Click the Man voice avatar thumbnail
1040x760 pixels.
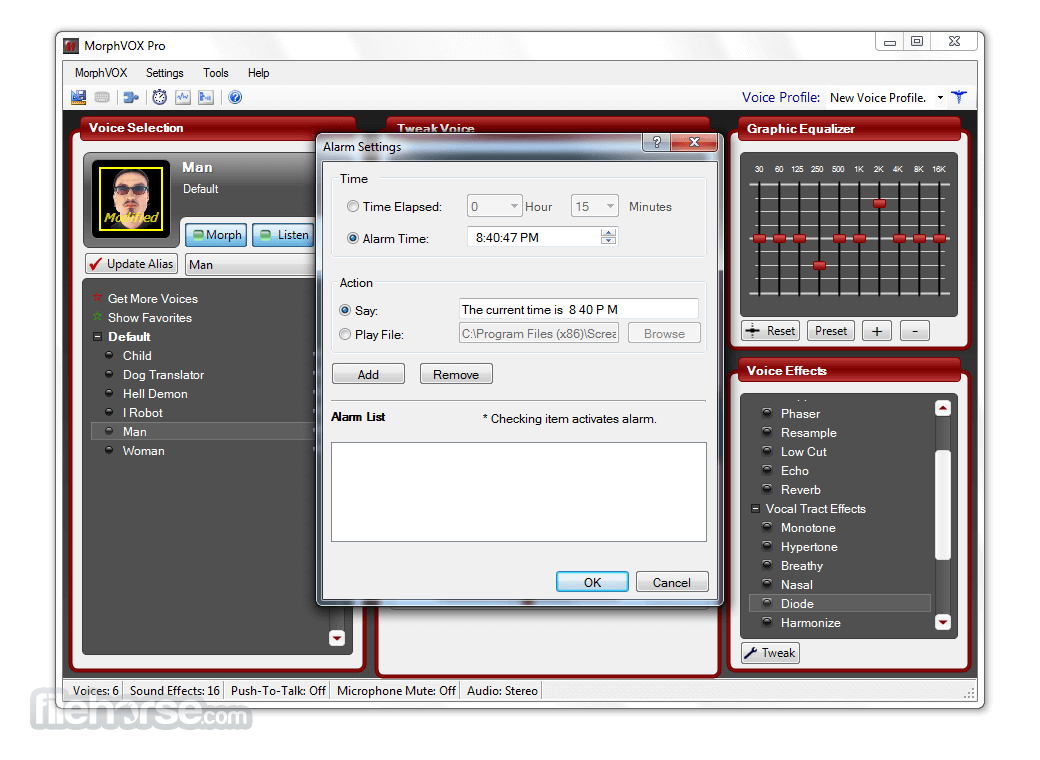(131, 199)
